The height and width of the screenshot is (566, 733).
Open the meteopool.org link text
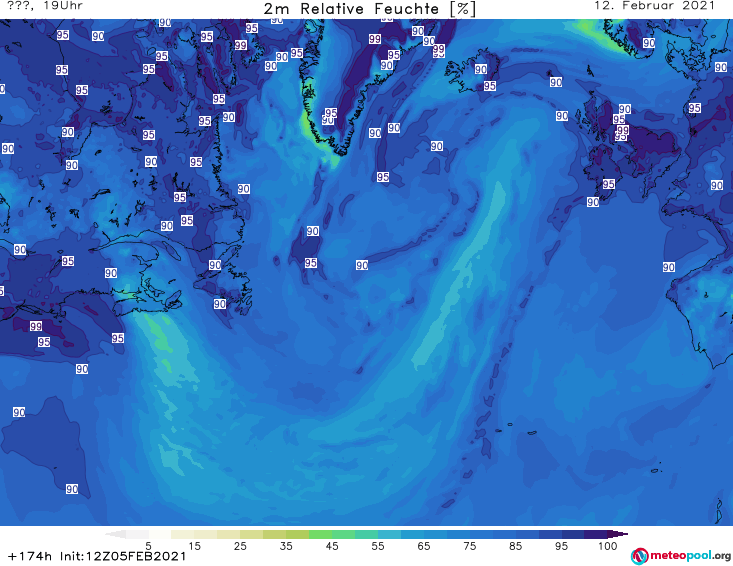(x=690, y=556)
